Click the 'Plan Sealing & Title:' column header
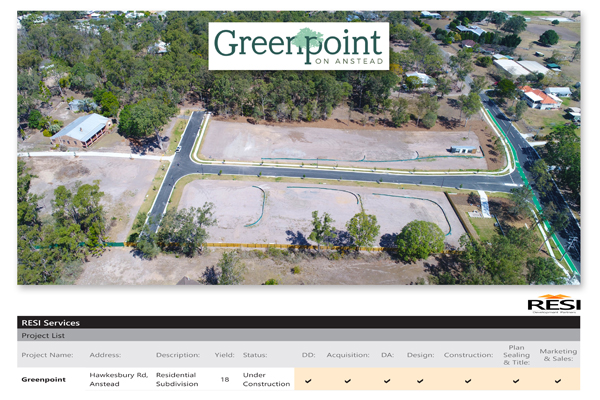 click(x=516, y=355)
